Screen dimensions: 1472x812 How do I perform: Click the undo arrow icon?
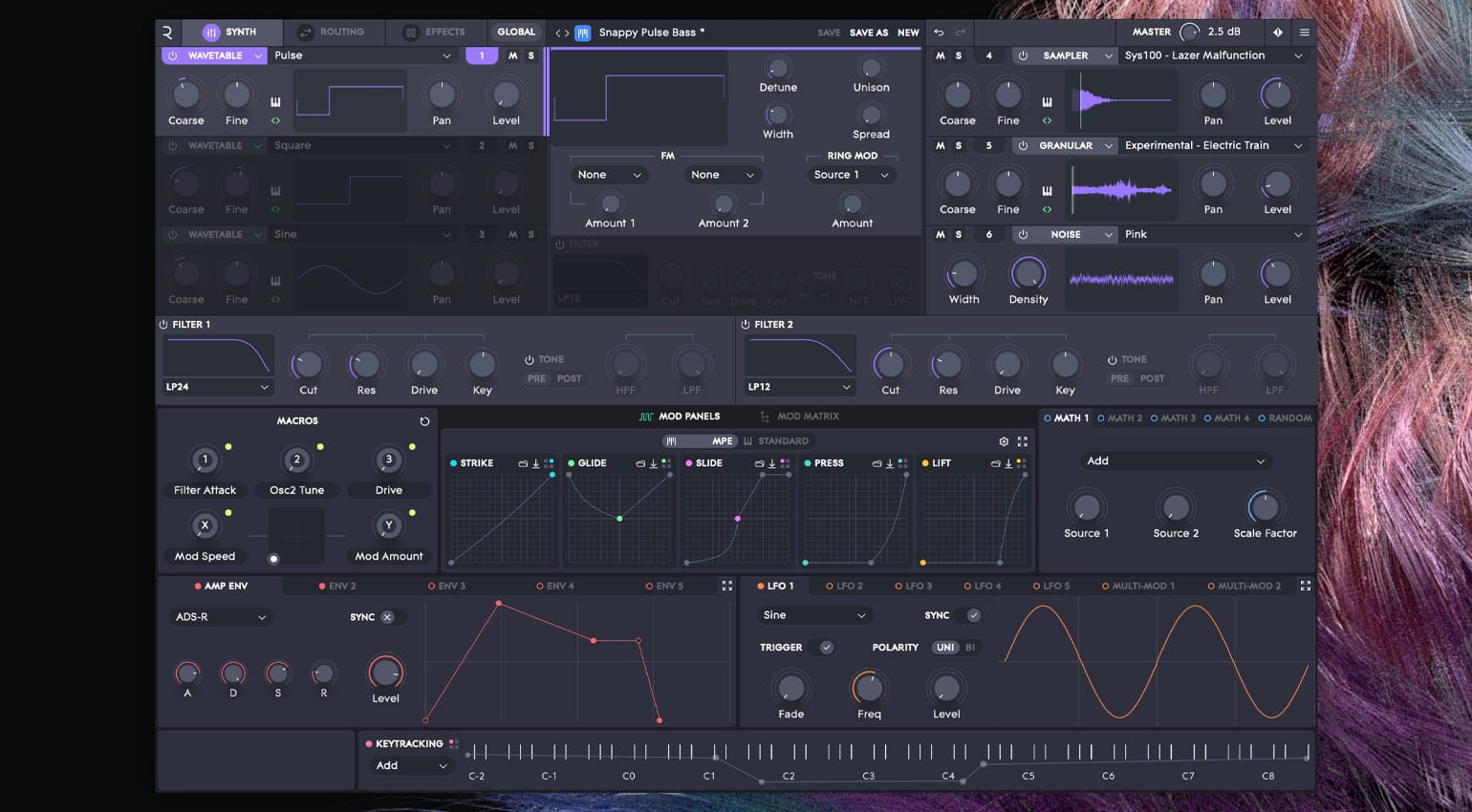click(939, 32)
